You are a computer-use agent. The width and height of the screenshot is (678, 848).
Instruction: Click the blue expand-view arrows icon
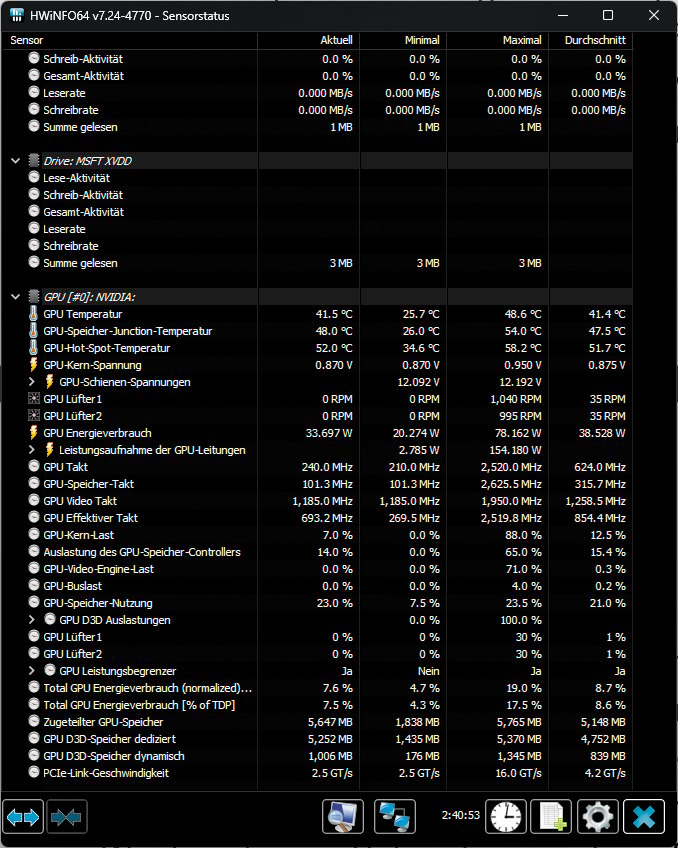24,817
